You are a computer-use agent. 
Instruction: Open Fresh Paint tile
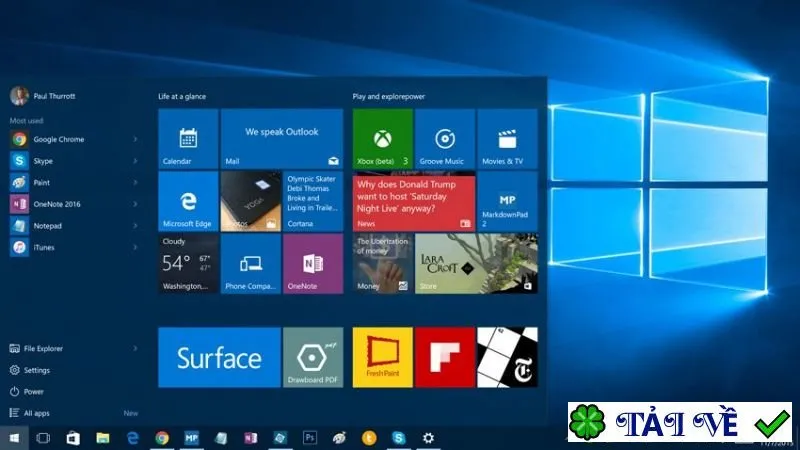tap(383, 357)
